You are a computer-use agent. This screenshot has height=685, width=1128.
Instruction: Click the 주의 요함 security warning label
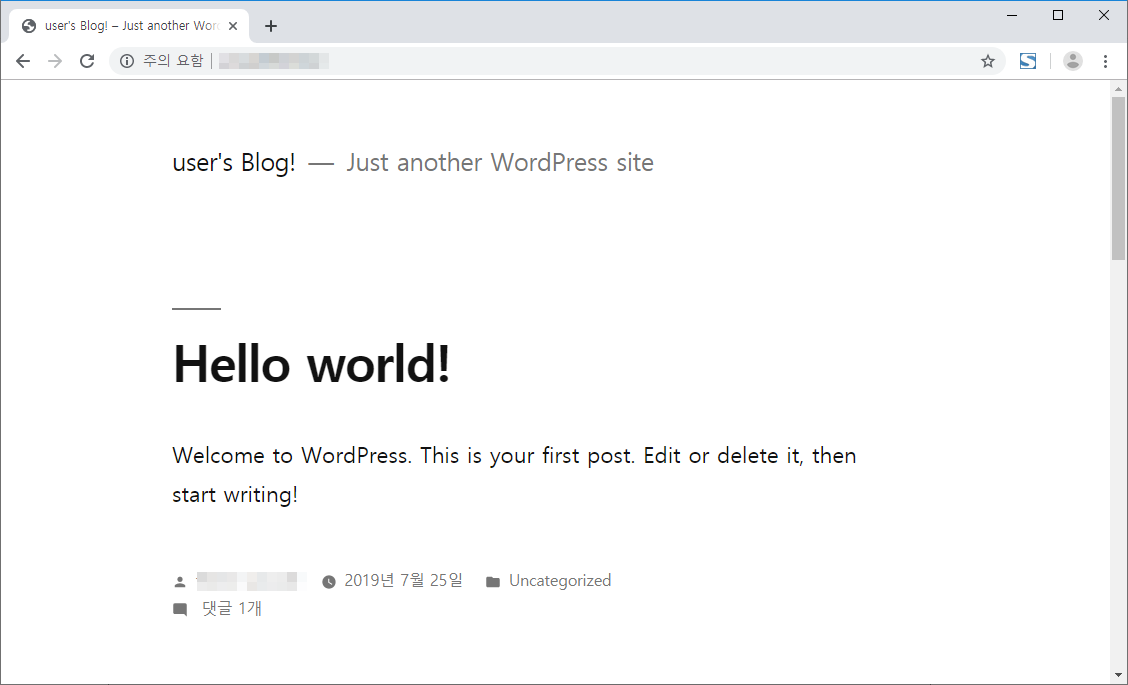pos(173,61)
